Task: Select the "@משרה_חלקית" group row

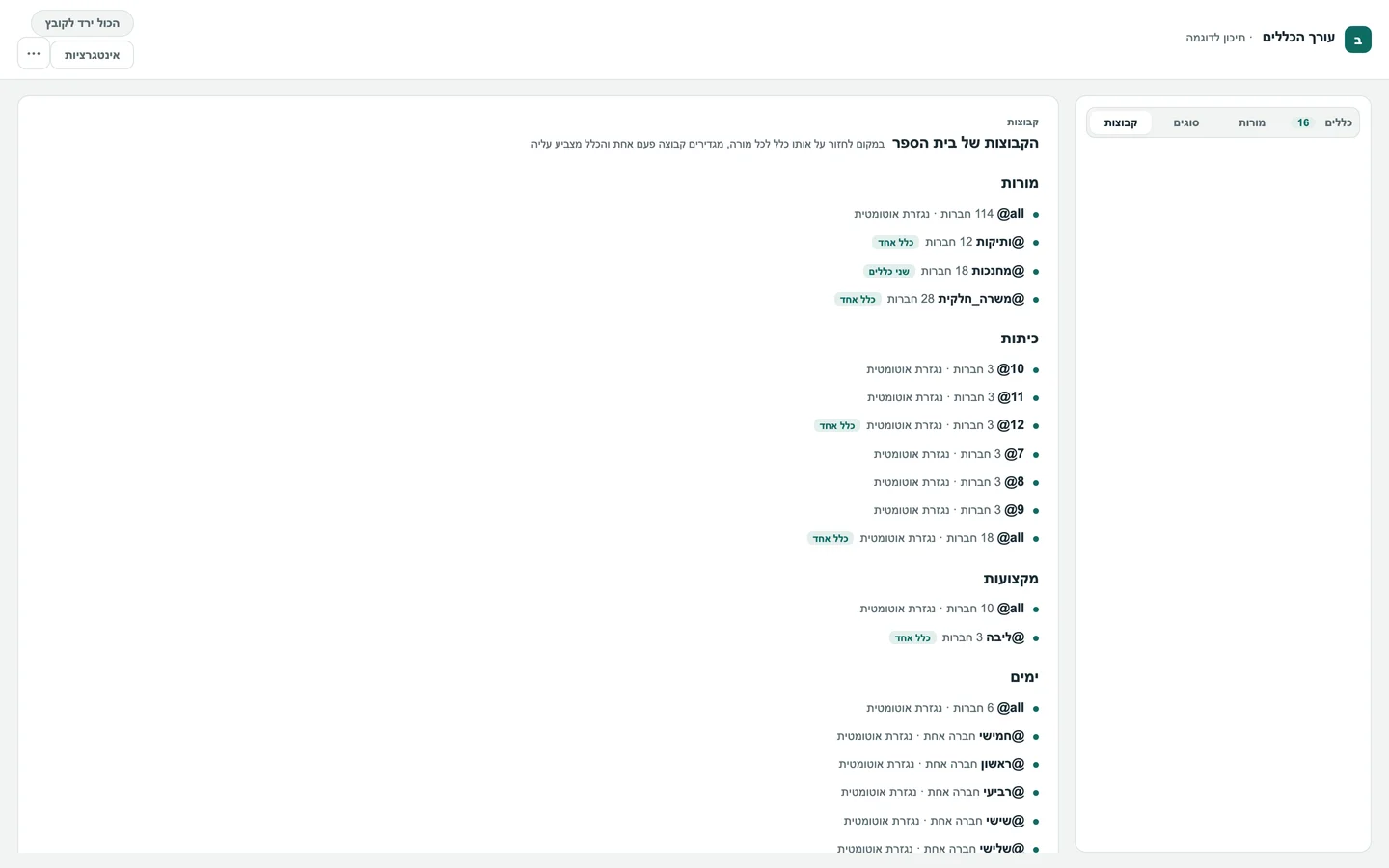Action: click(x=937, y=299)
